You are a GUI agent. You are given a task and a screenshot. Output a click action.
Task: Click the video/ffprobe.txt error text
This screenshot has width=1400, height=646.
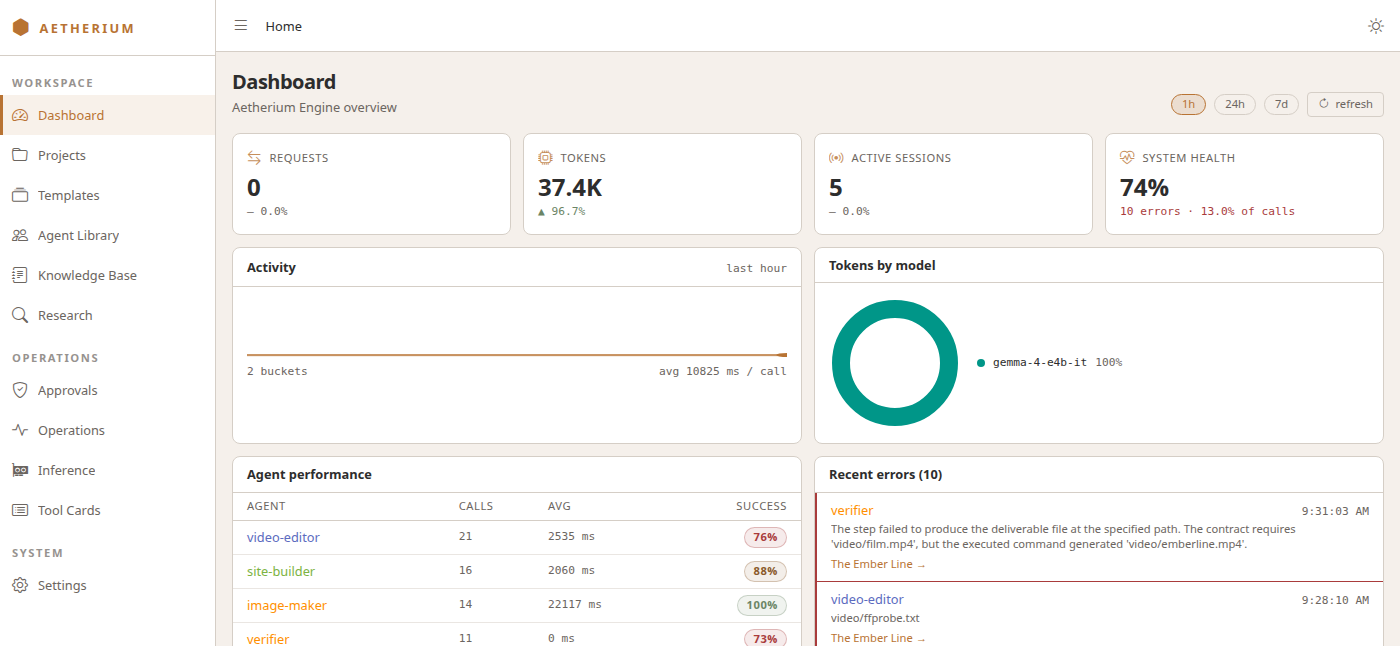click(x=875, y=618)
